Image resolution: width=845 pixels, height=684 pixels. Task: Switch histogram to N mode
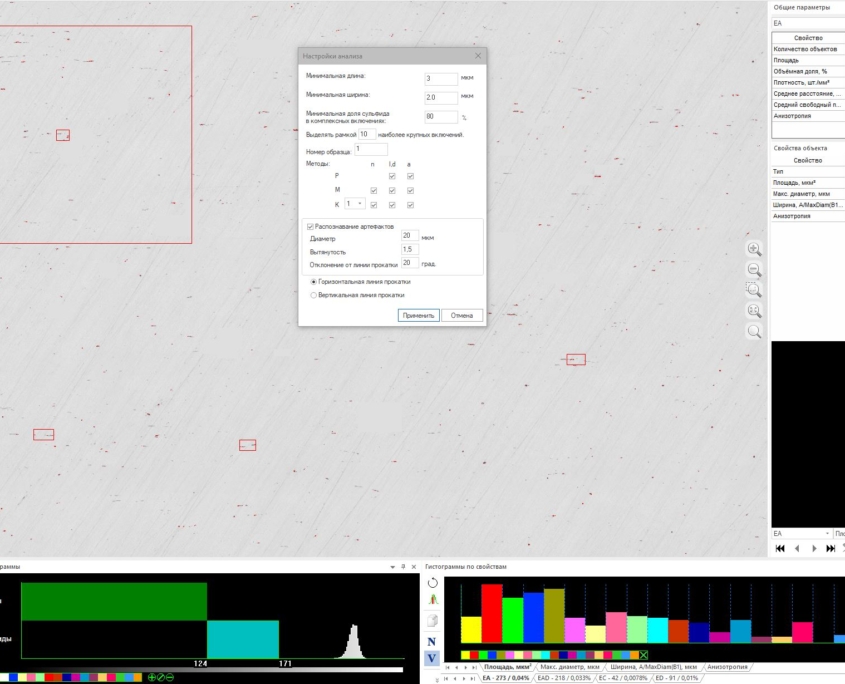[x=432, y=641]
